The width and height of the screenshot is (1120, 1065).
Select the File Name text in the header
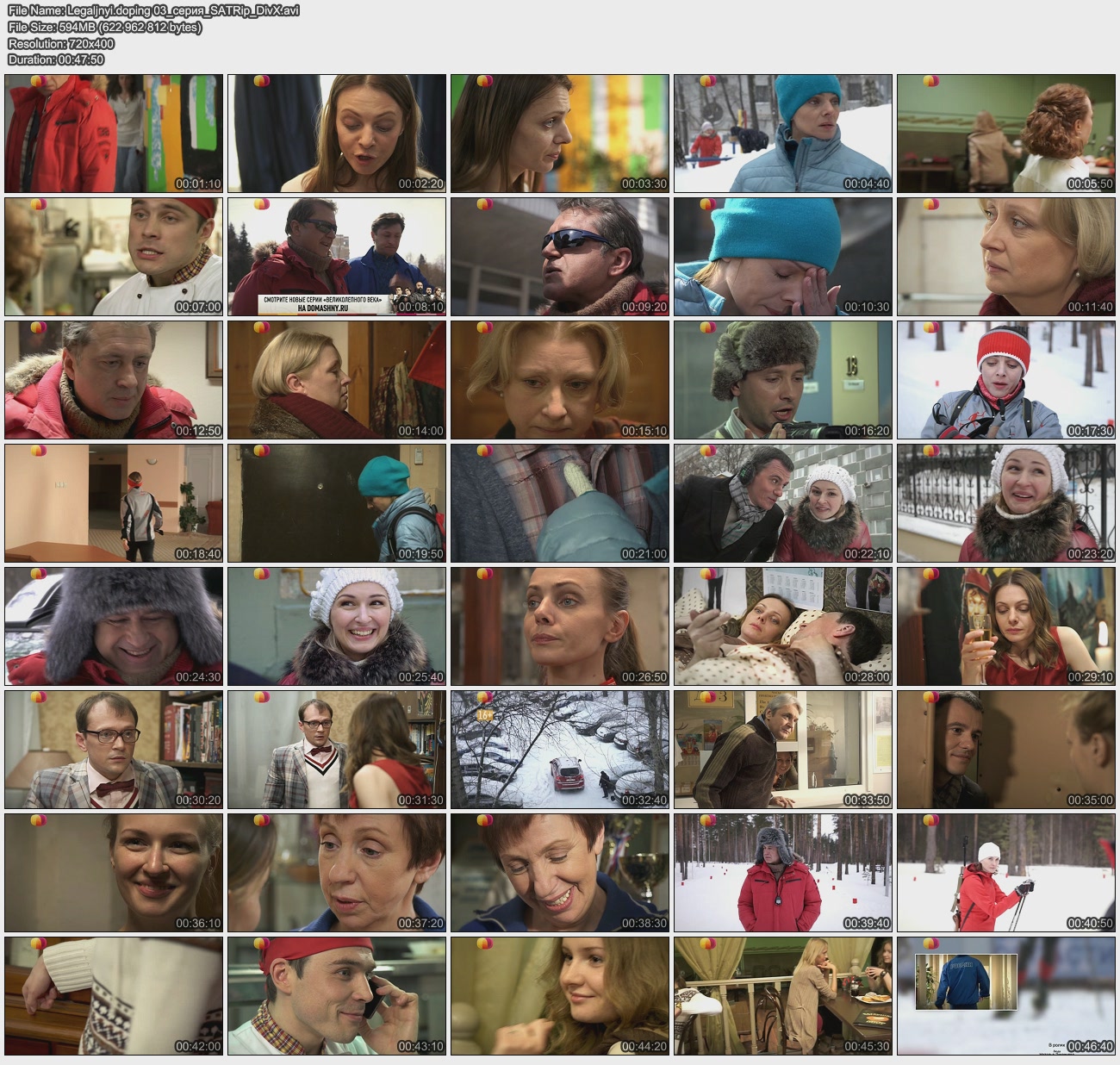click(153, 10)
